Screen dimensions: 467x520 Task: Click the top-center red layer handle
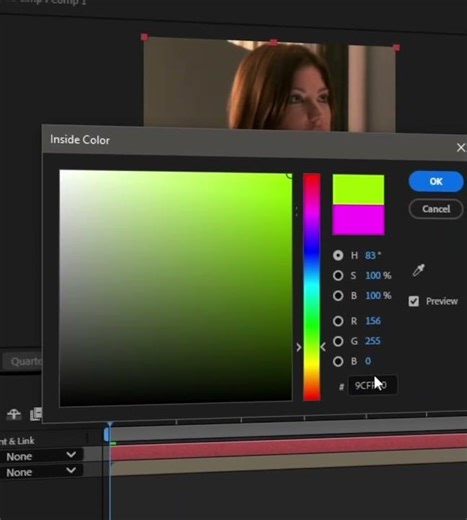(x=274, y=42)
